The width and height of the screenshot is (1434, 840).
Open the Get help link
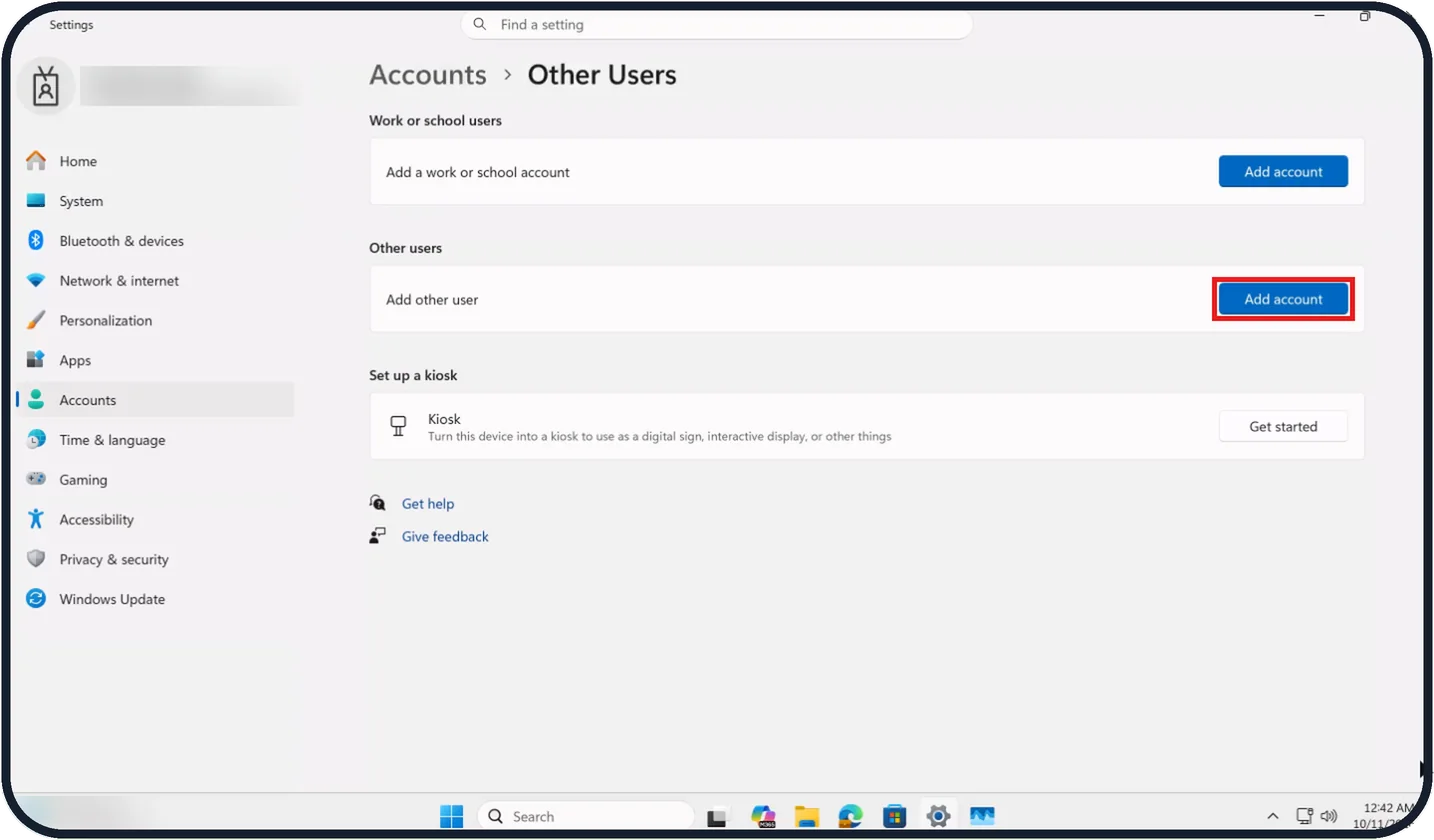[428, 504]
